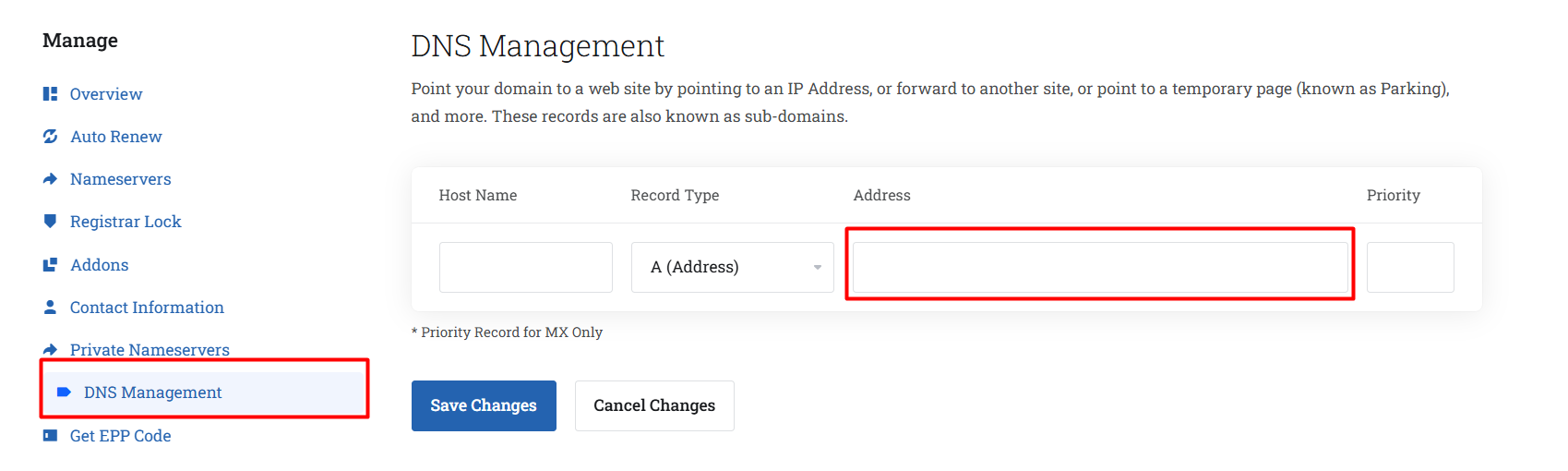Go to the Auto Renew section
Viewport: 1568px width, 471px height.
[x=116, y=137]
